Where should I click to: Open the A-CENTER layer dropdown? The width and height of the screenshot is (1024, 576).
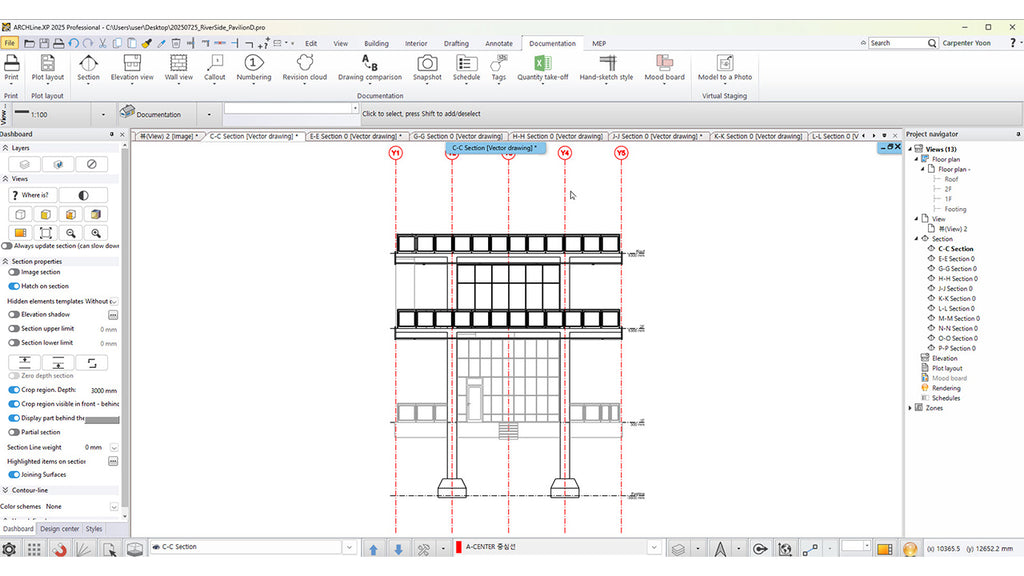654,547
